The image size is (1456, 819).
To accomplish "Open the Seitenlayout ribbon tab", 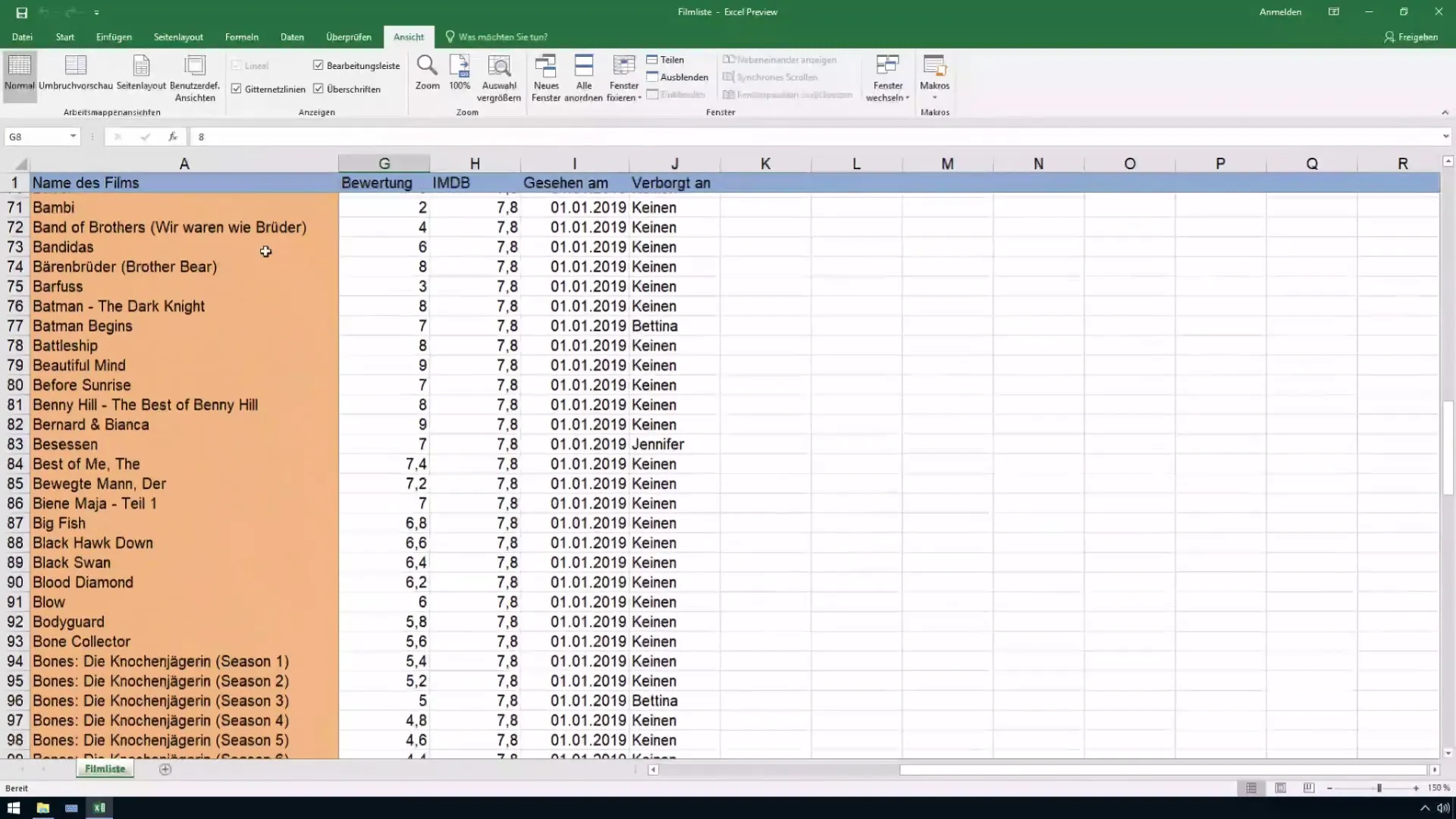I will pos(178,36).
